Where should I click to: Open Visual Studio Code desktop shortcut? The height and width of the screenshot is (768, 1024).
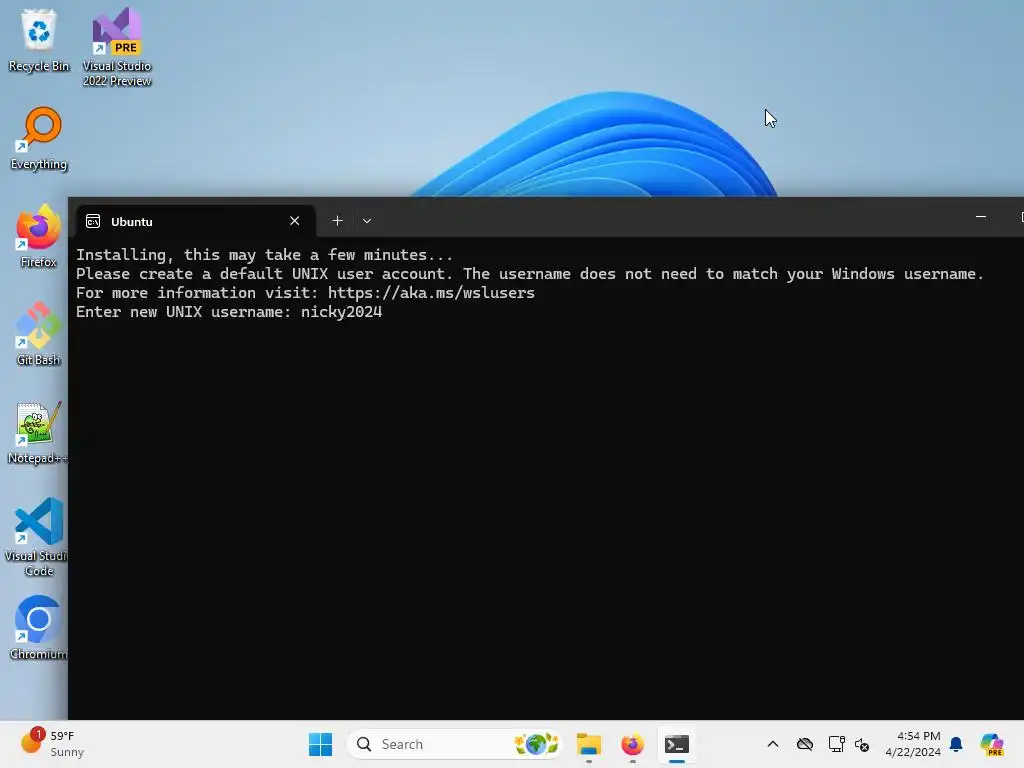click(37, 536)
